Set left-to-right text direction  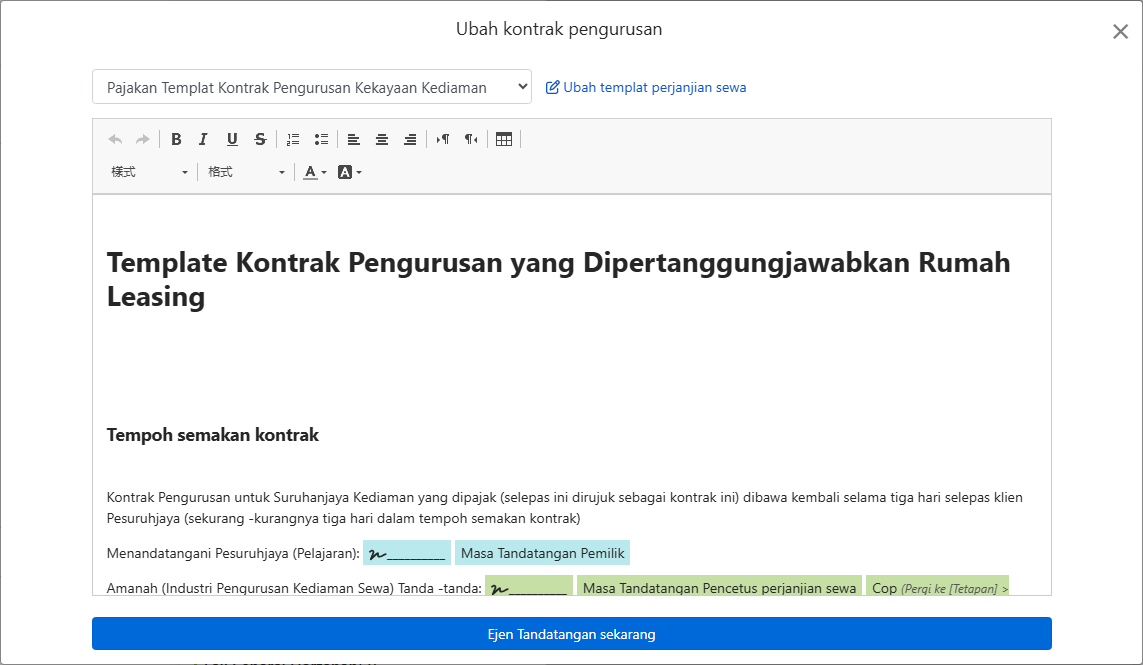tap(443, 139)
